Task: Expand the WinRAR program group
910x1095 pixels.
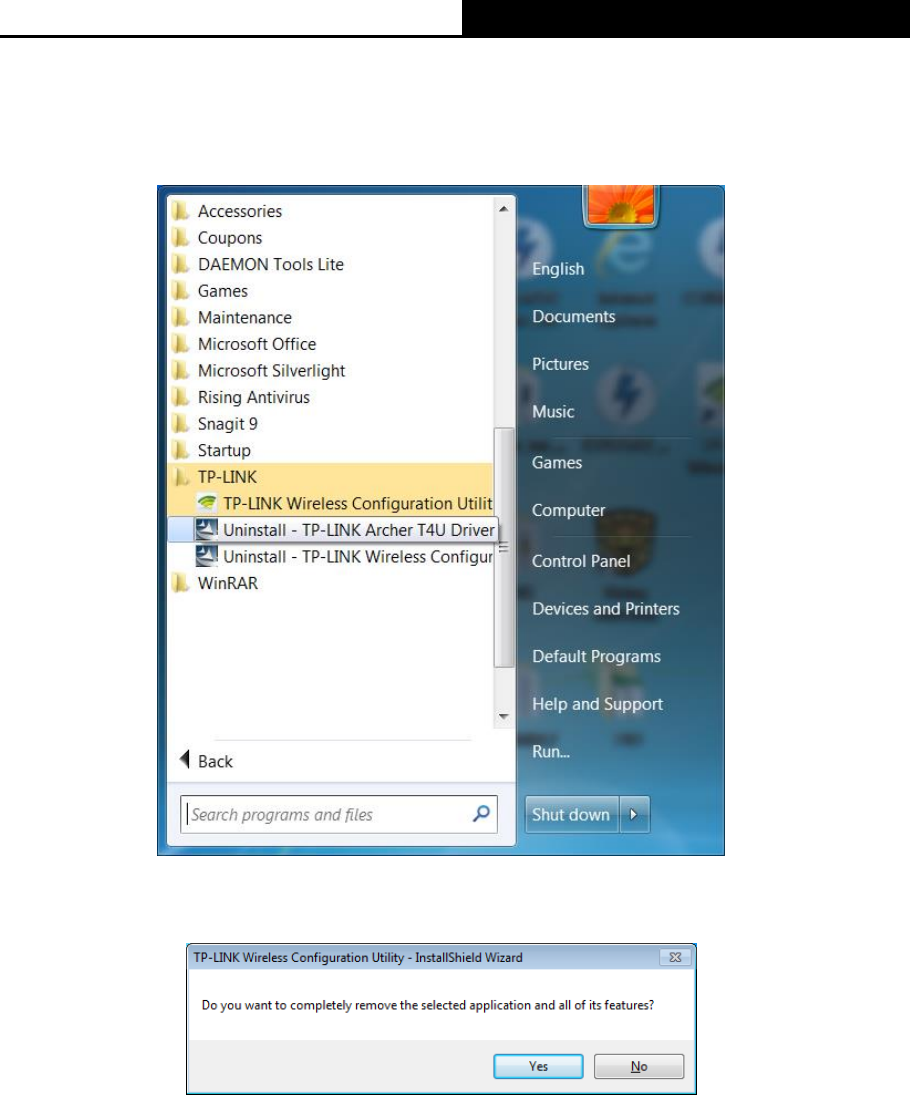Action: [330, 582]
